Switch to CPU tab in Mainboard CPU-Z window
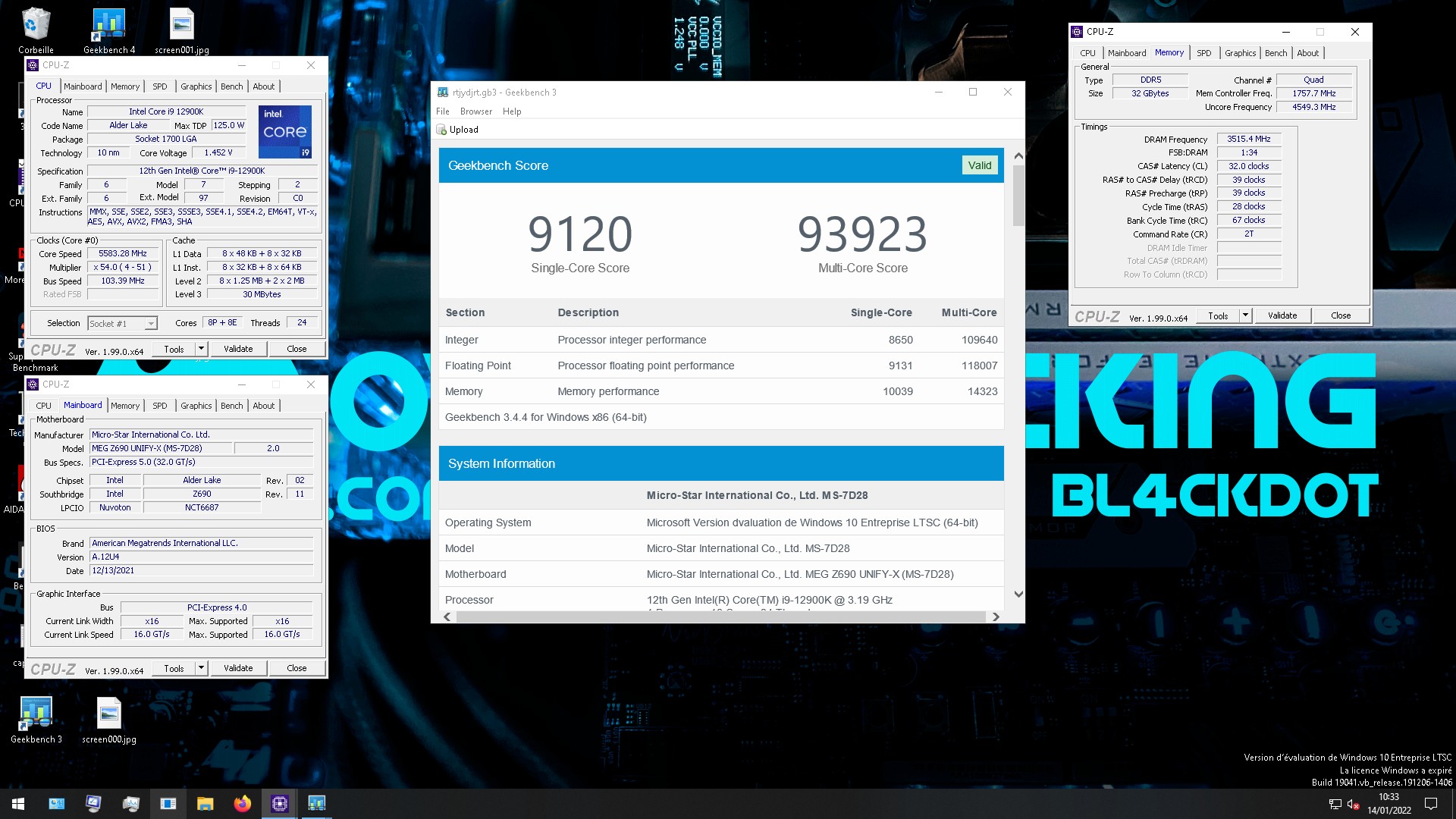The image size is (1456, 819). pyautogui.click(x=44, y=406)
